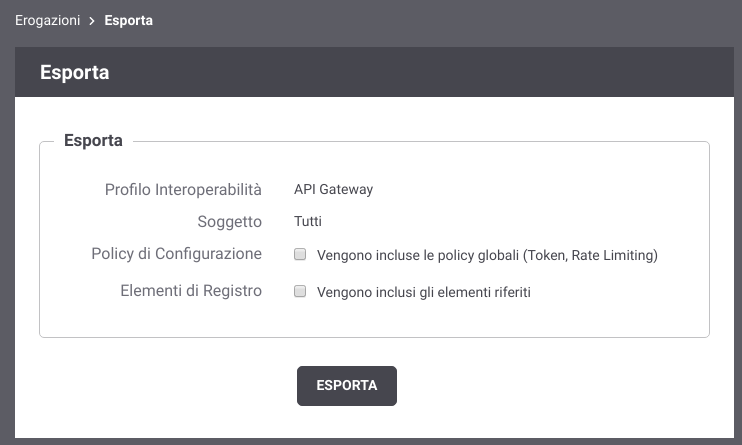Select the Profilo Interoperabilità field label
This screenshot has width=742, height=445.
click(183, 189)
